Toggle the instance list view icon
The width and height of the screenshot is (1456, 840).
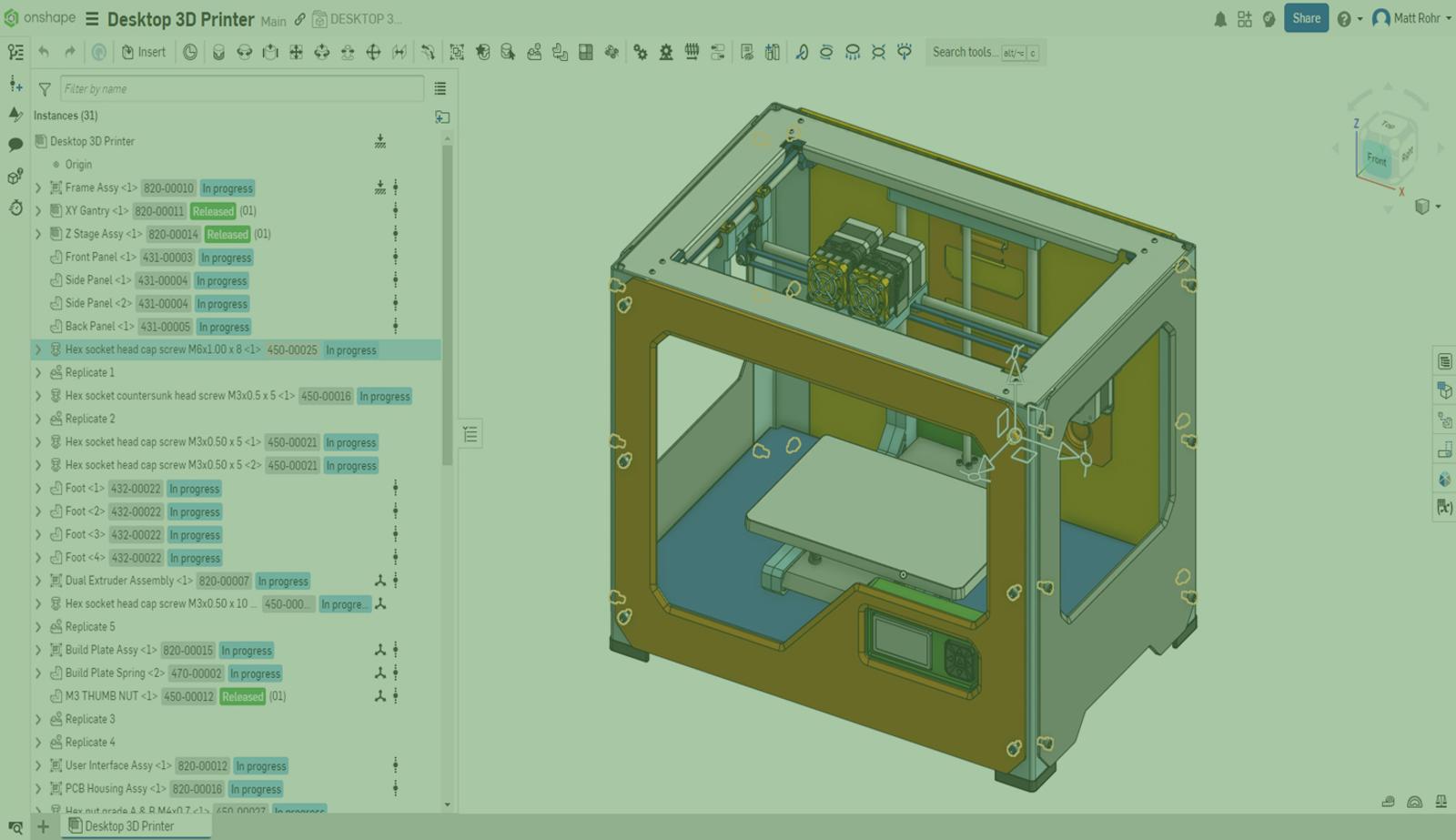(x=440, y=89)
